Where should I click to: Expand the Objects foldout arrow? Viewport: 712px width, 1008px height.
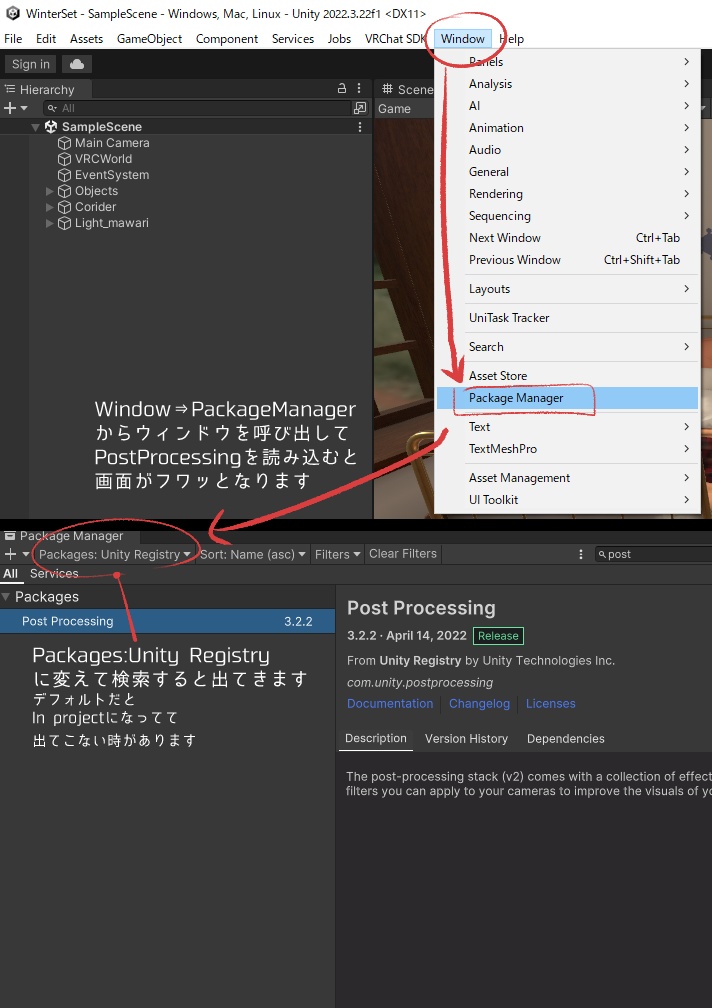tap(49, 191)
